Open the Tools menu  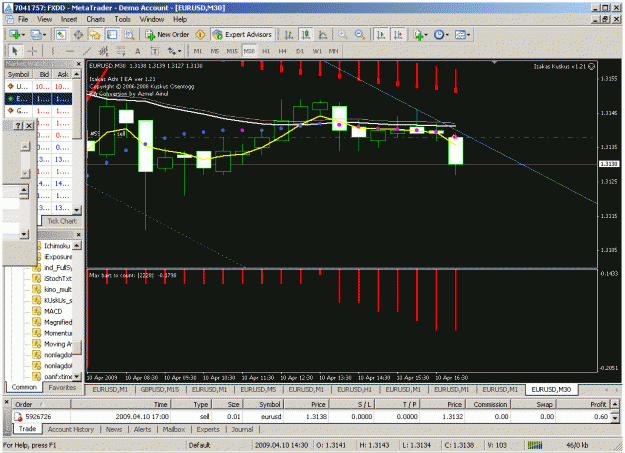click(x=122, y=19)
